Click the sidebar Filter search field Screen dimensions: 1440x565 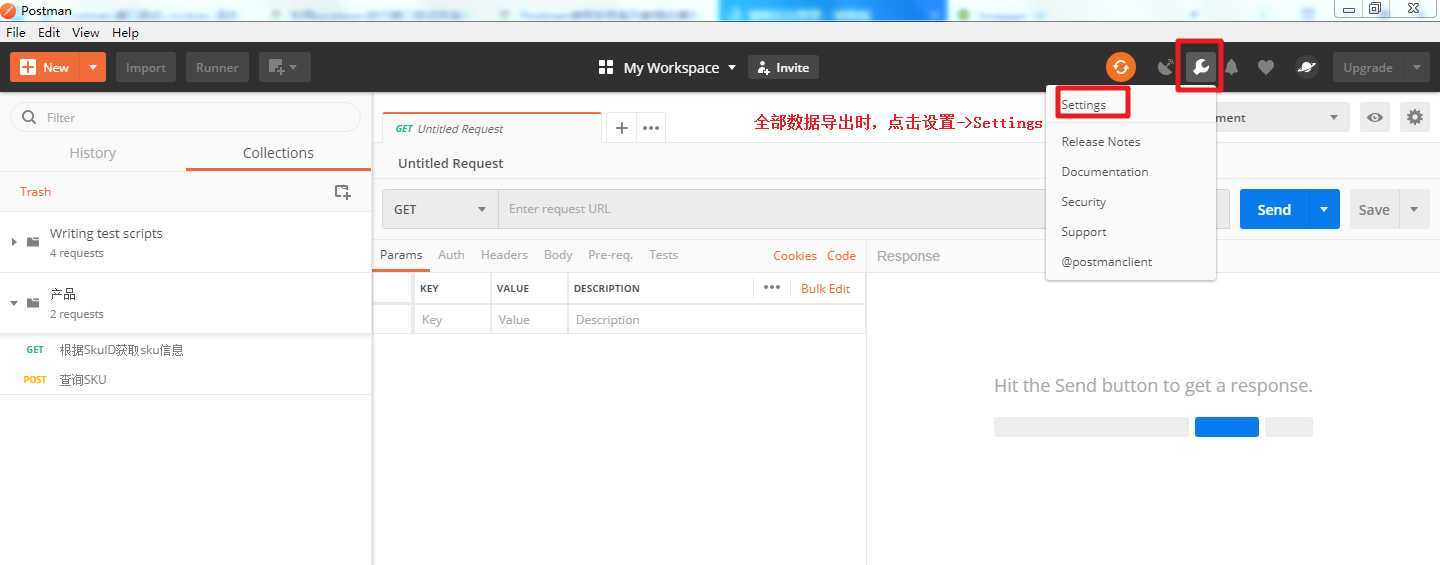185,117
